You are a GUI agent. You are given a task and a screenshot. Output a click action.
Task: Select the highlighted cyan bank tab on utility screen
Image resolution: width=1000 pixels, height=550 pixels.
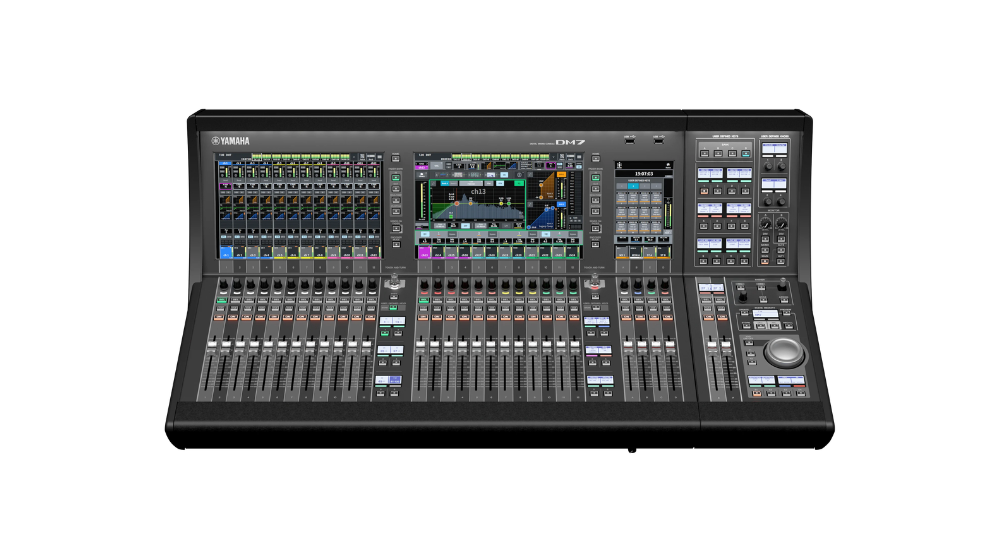point(633,186)
